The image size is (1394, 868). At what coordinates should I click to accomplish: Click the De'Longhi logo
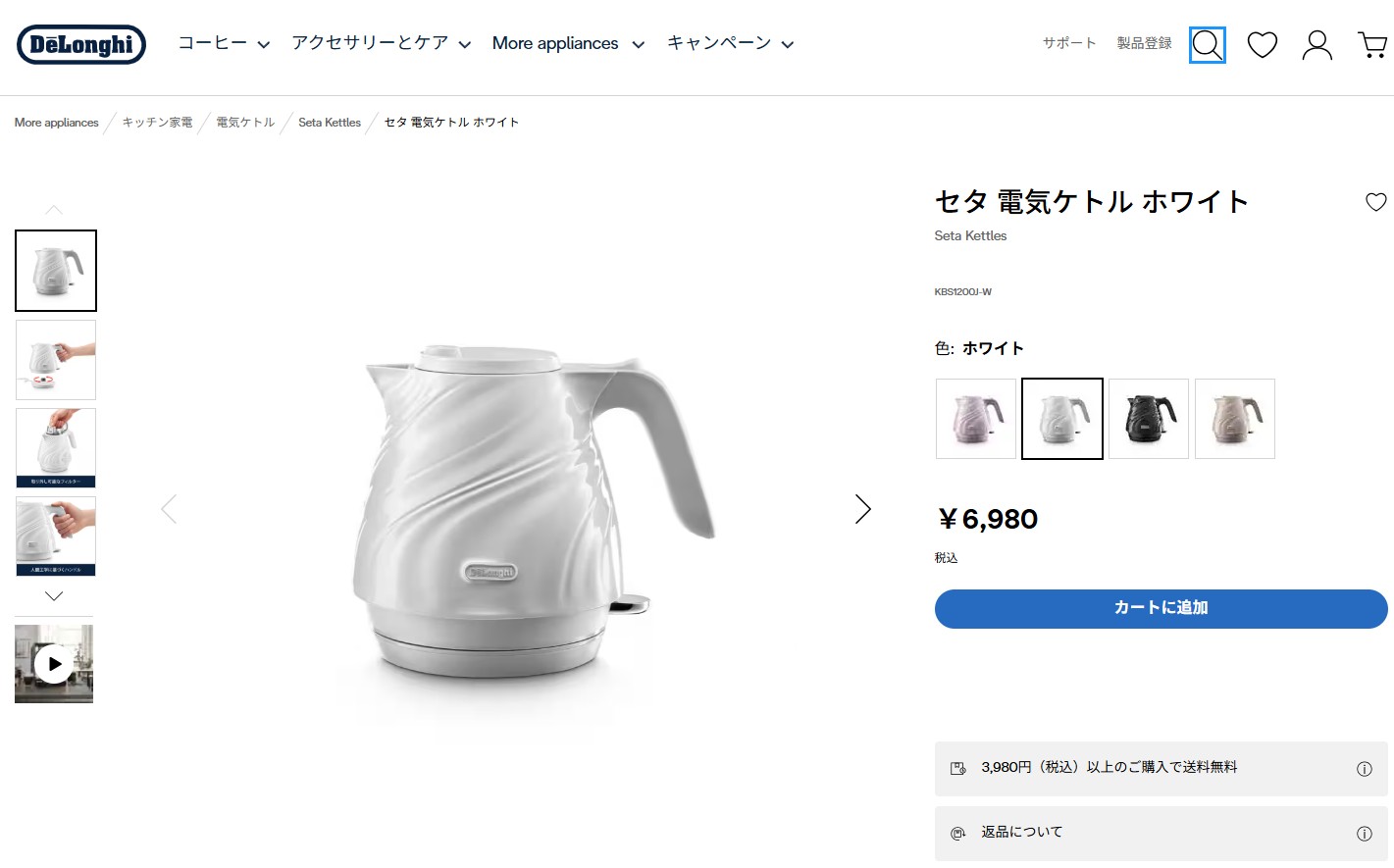tap(81, 44)
